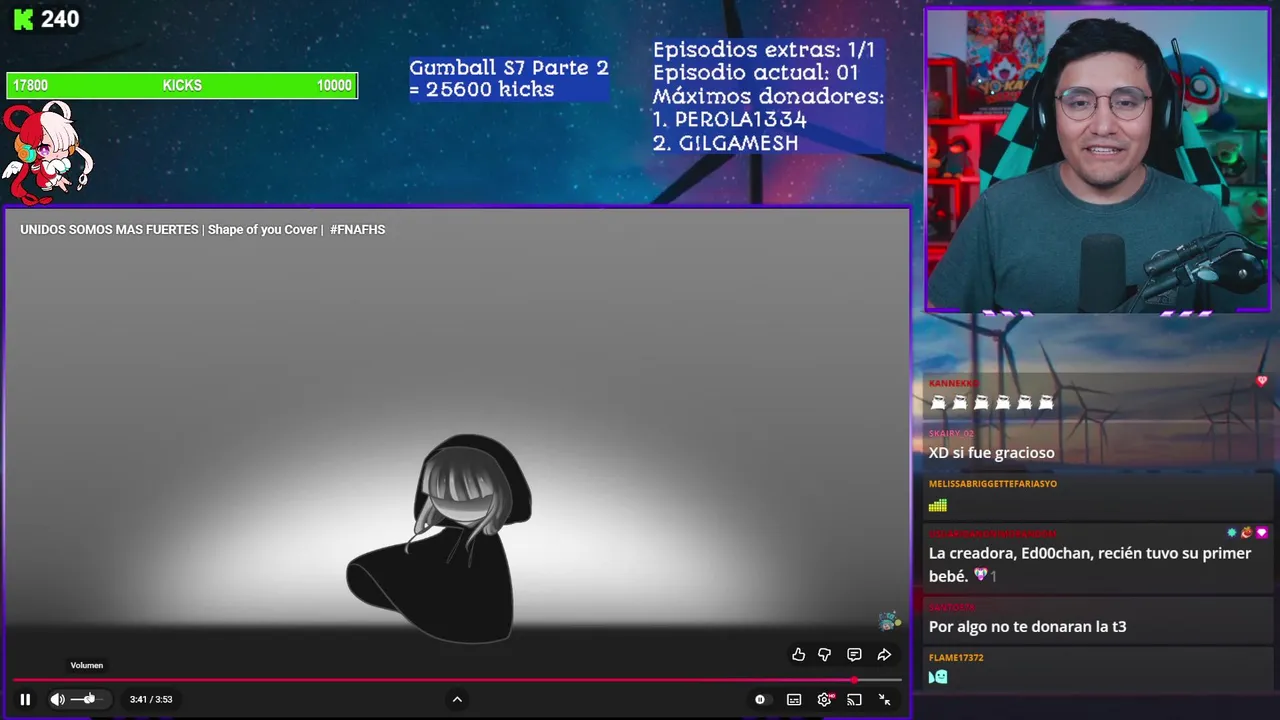This screenshot has height=720, width=1280.
Task: Click chat message 'XD si fue gracioso'
Action: tap(992, 453)
